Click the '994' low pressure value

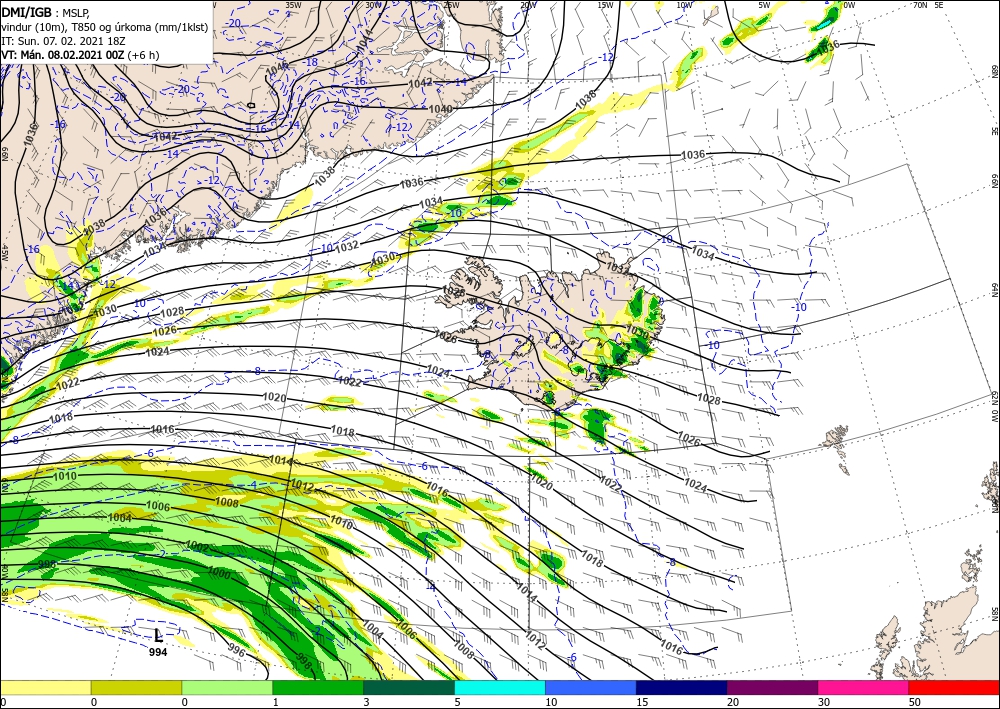[158, 652]
